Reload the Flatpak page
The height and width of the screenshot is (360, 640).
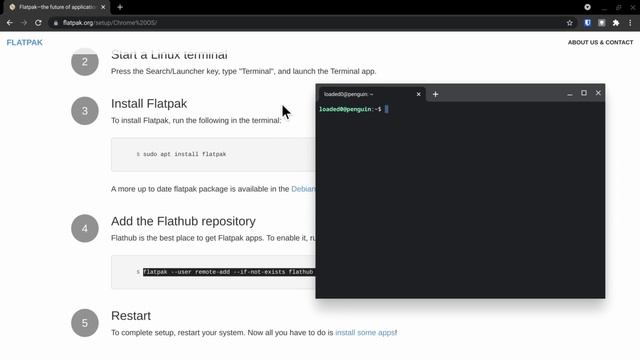pyautogui.click(x=38, y=23)
